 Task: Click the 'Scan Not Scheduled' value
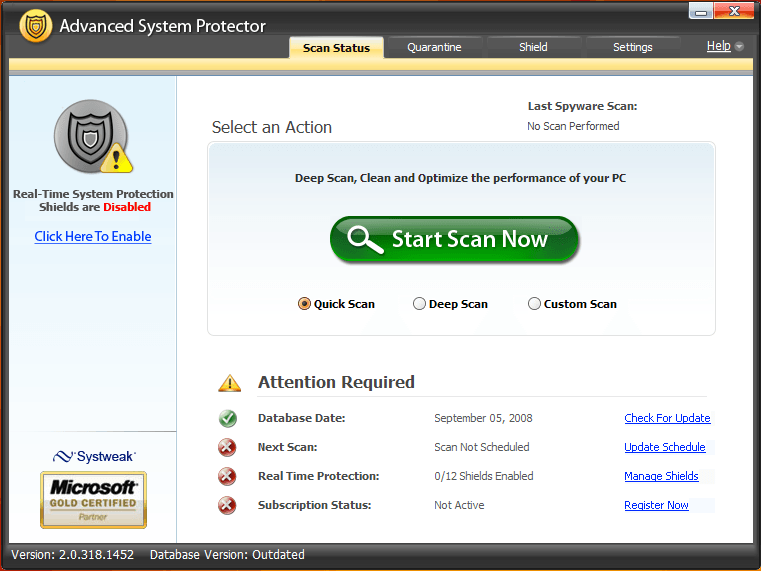482,447
